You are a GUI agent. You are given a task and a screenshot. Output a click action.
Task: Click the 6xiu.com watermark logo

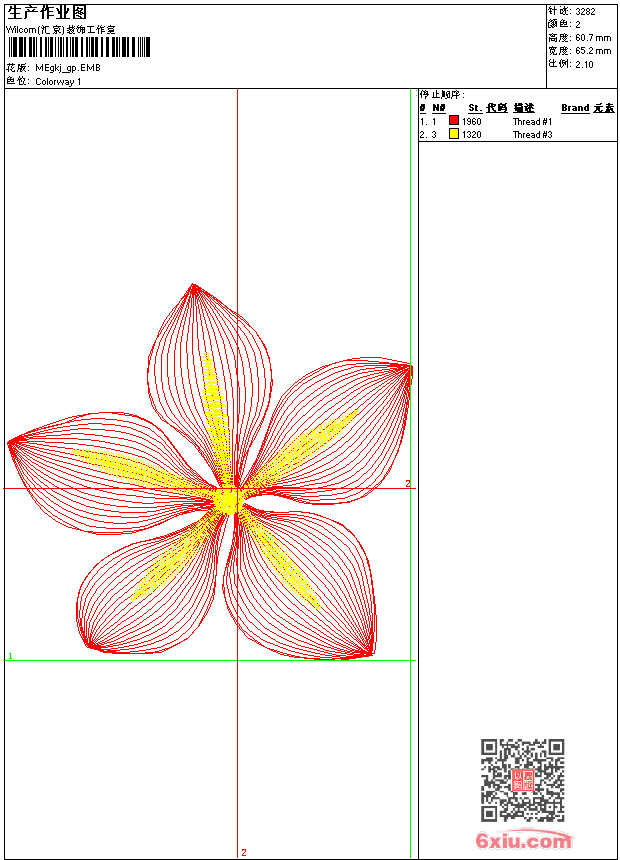[x=523, y=842]
